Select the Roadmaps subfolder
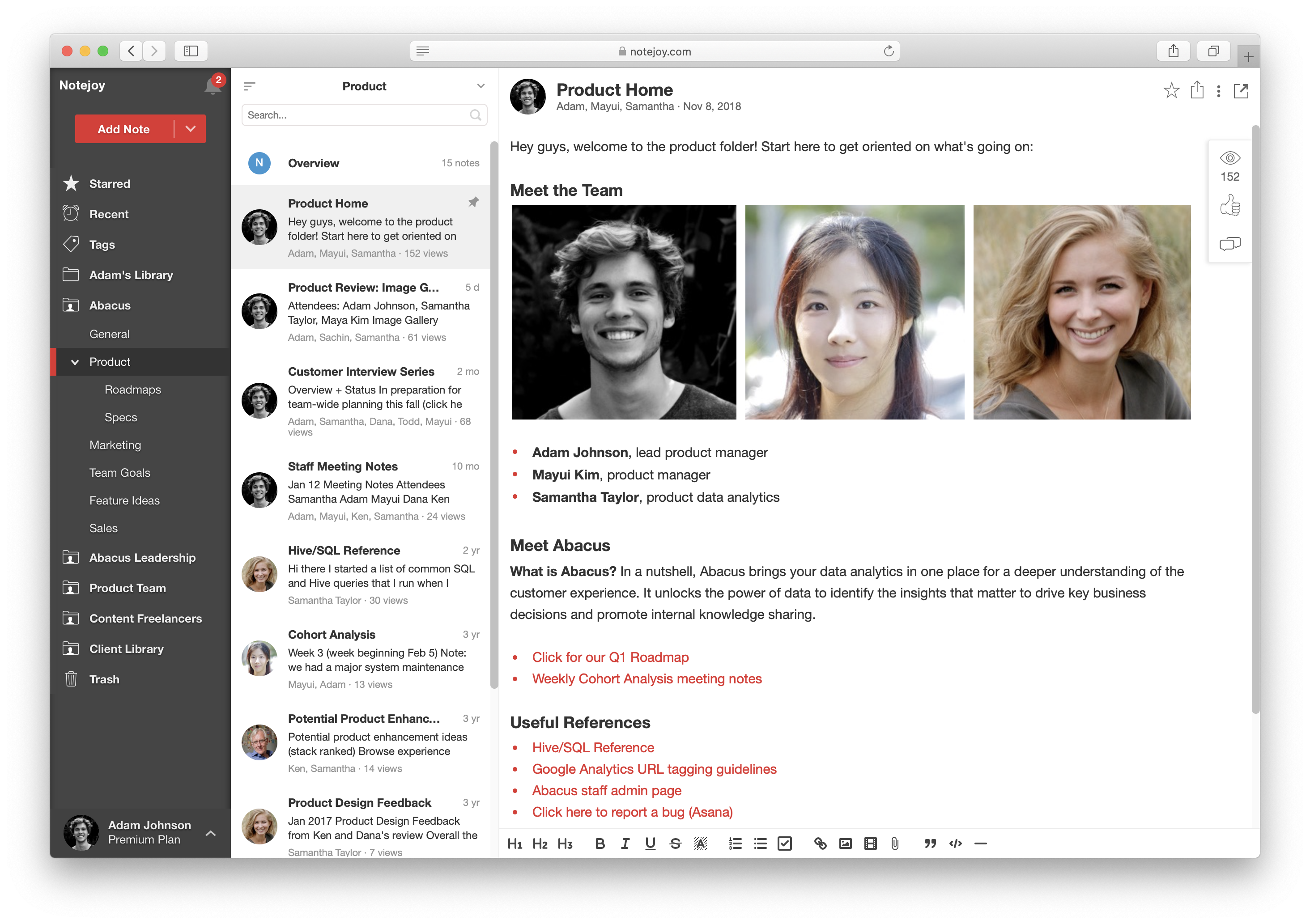This screenshot has height=924, width=1310. pyautogui.click(x=133, y=390)
